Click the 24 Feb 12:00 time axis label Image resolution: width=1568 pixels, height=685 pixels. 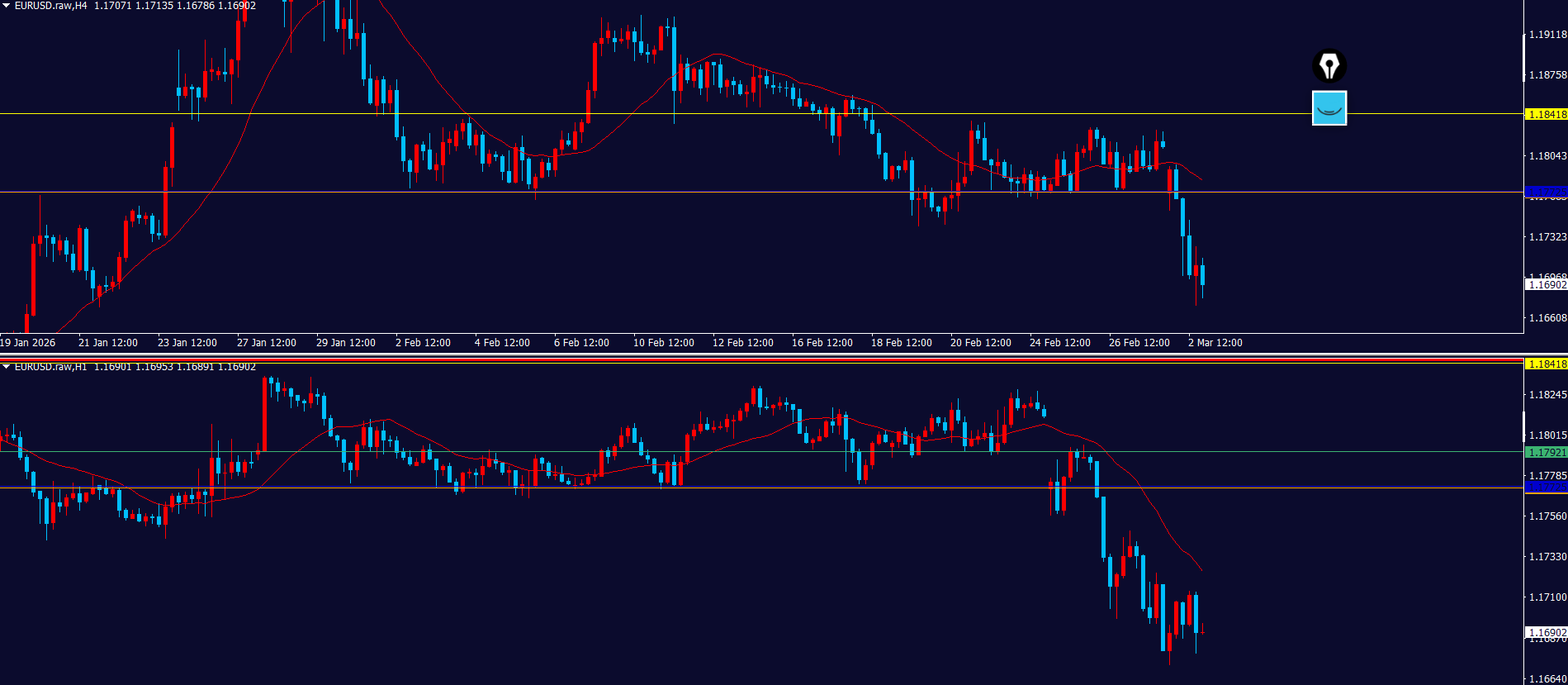(x=1059, y=343)
